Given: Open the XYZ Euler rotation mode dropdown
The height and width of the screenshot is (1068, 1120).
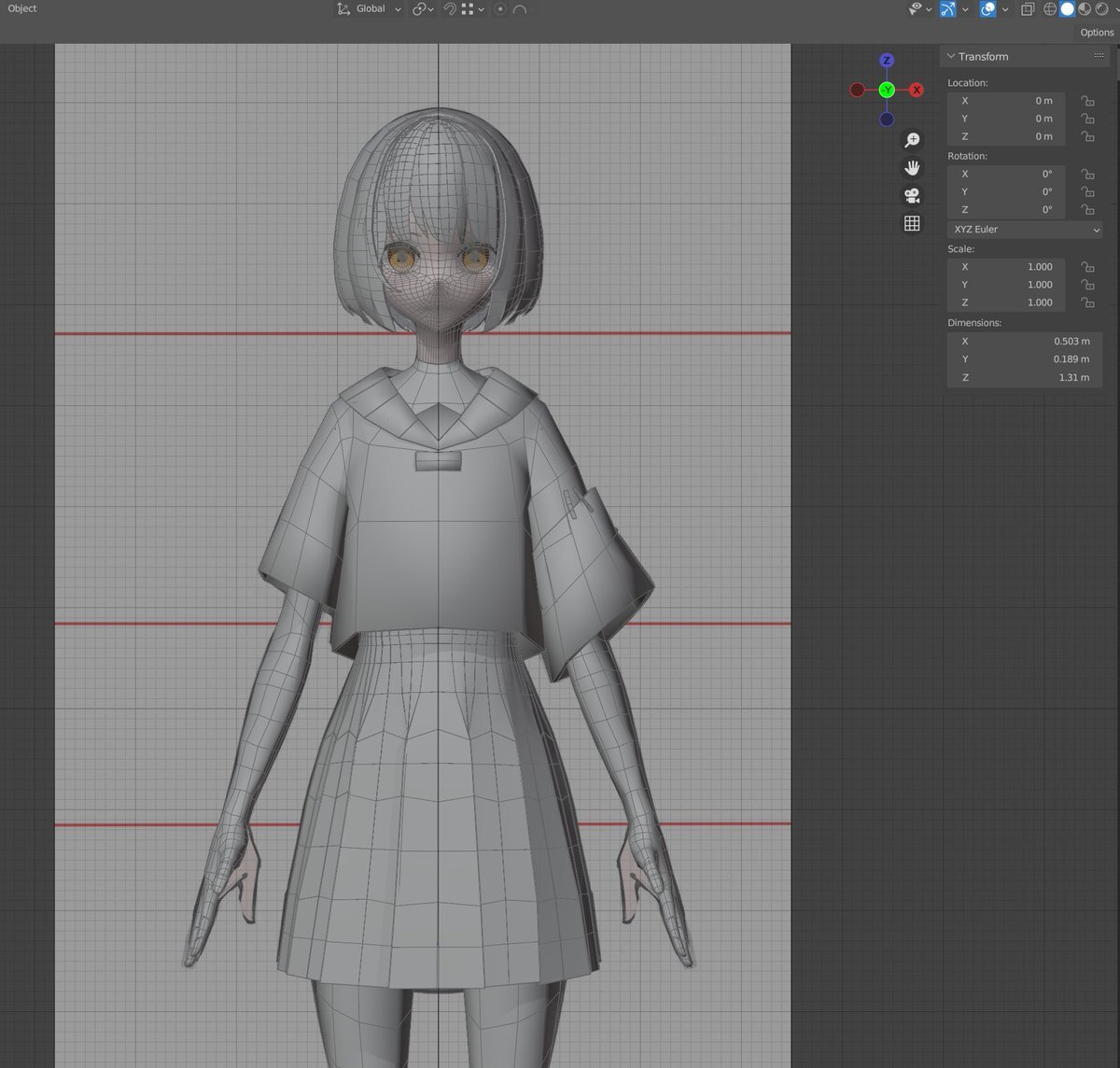Looking at the screenshot, I should click(1025, 230).
